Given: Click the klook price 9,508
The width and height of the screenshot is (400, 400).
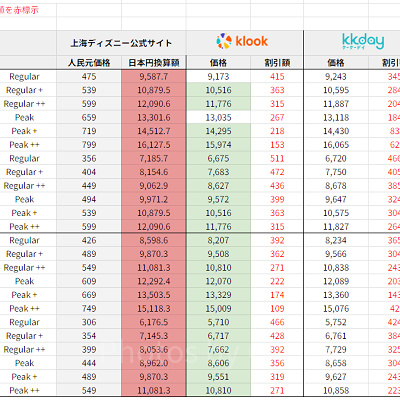Looking at the screenshot, I should (x=218, y=254).
